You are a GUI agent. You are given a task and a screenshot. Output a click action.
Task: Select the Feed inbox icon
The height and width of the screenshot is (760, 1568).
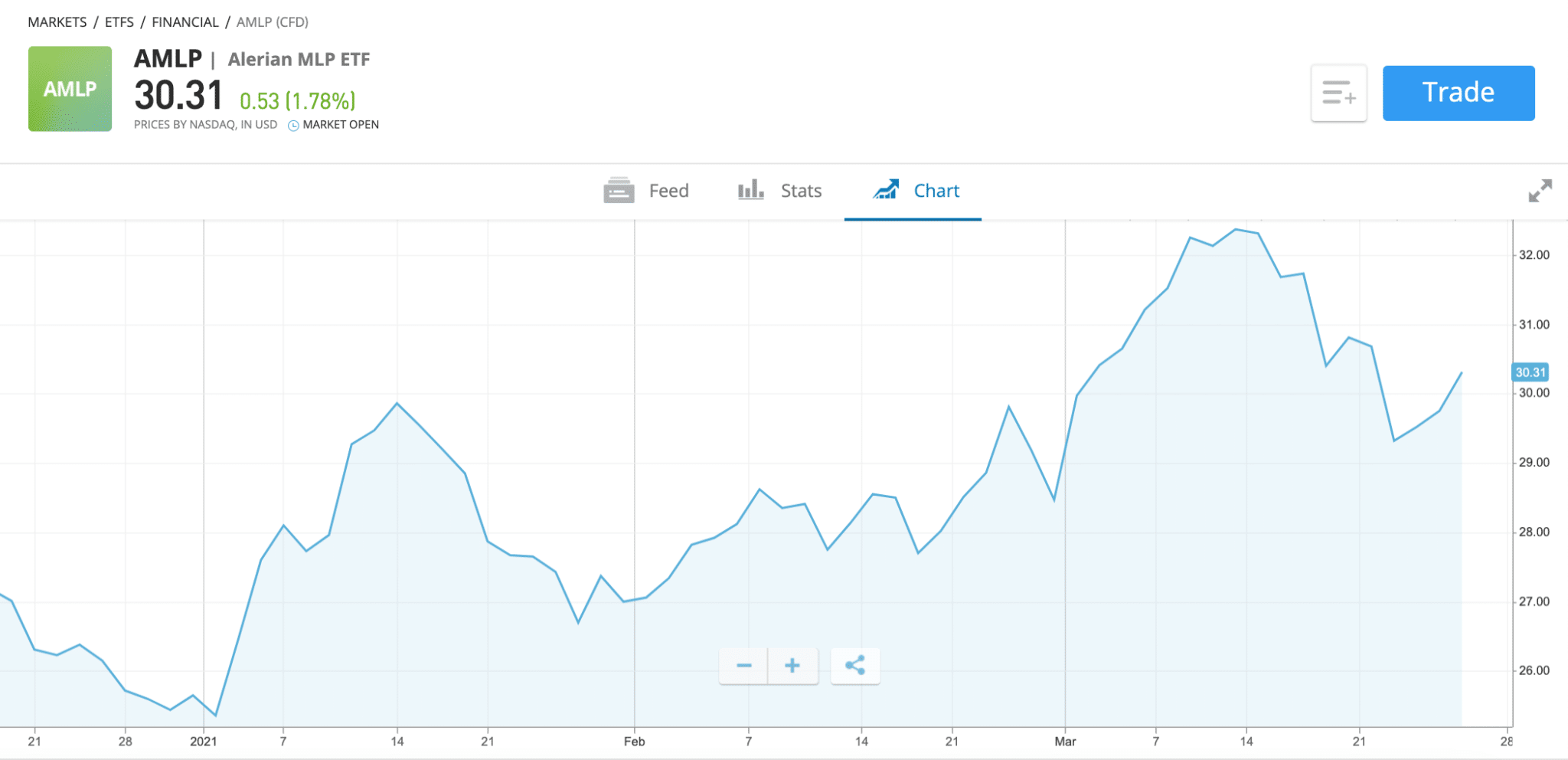619,190
